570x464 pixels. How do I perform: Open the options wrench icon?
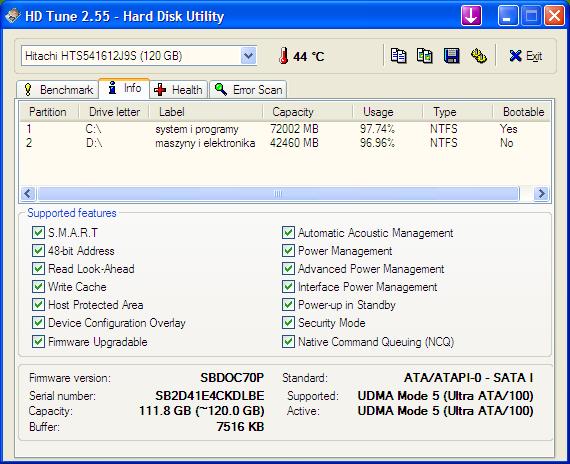478,56
